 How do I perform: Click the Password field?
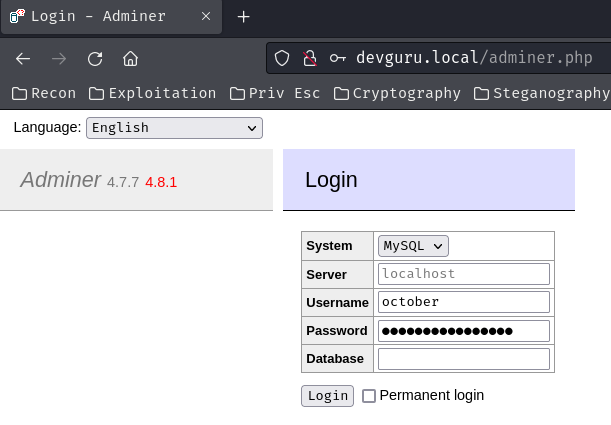coord(464,331)
